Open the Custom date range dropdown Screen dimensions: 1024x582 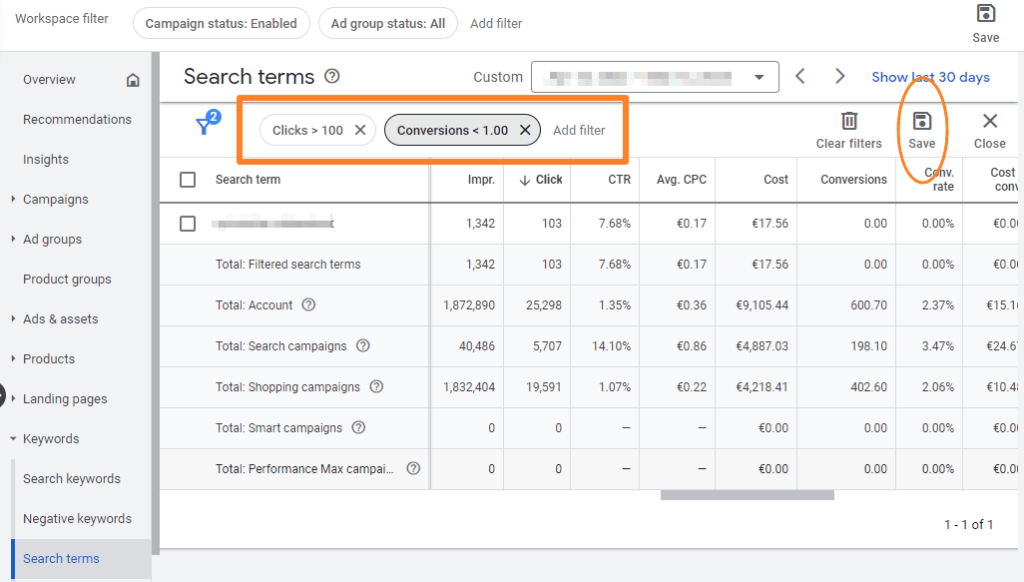654,77
